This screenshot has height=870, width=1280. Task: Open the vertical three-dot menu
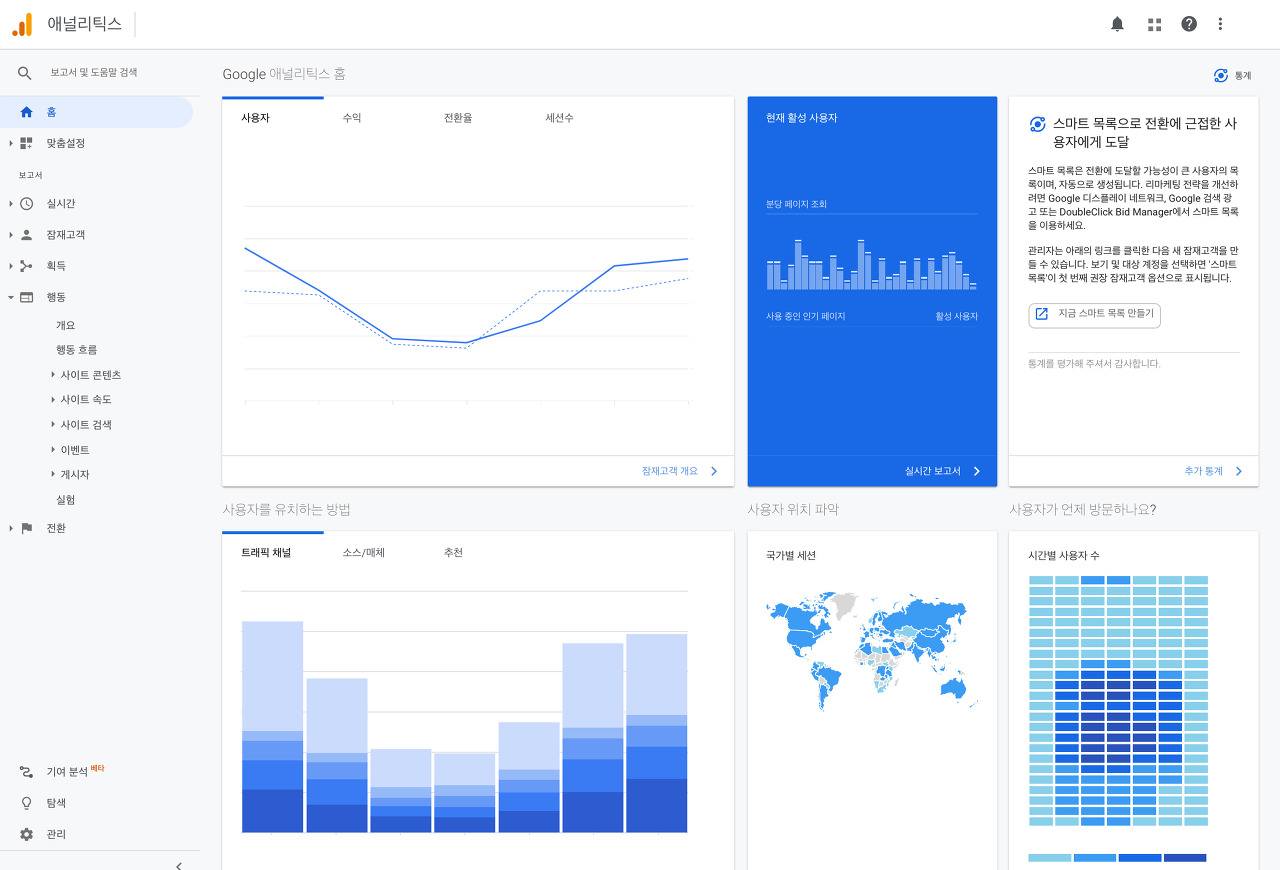[x=1220, y=24]
